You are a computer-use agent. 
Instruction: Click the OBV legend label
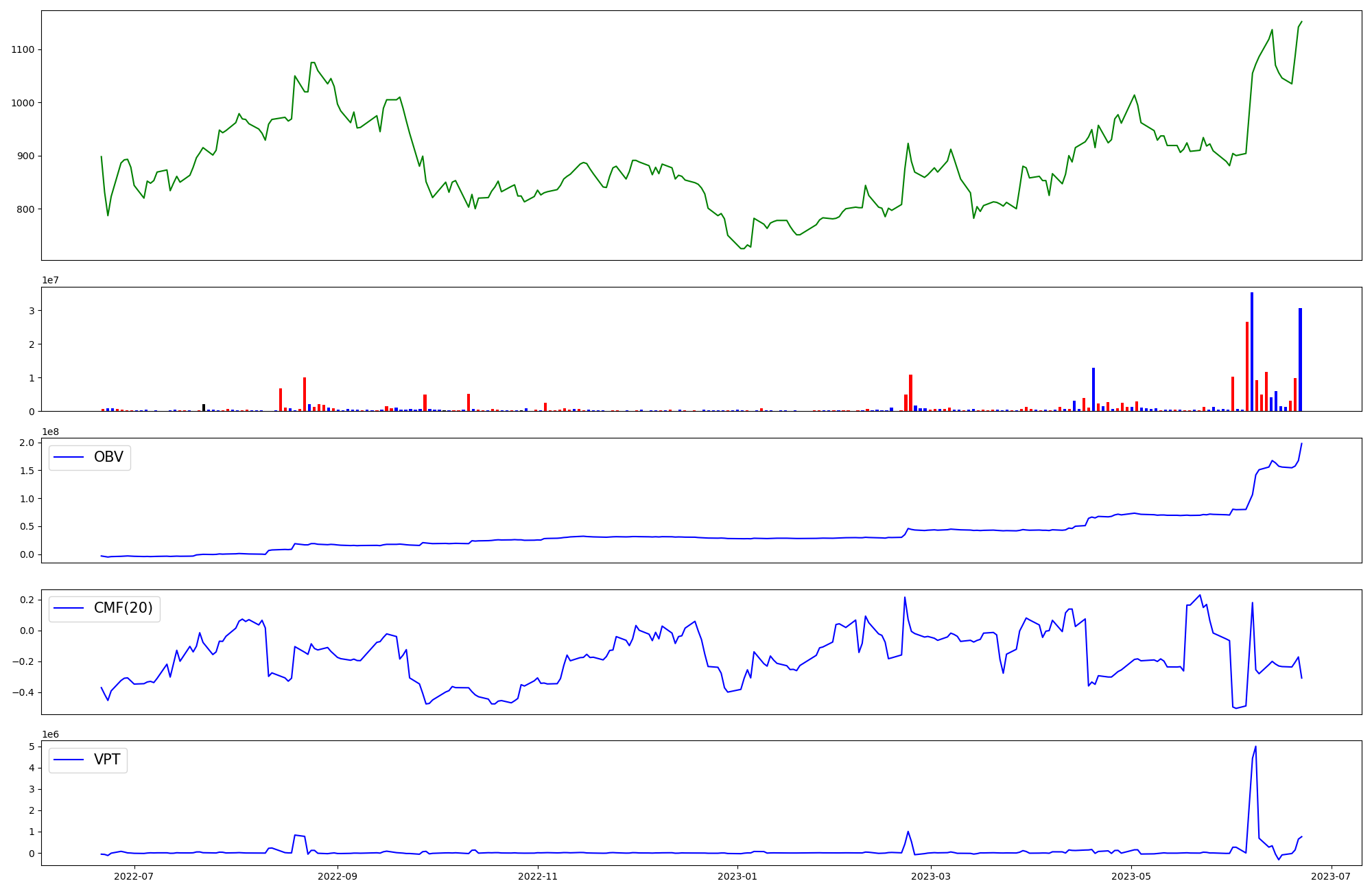(x=108, y=457)
